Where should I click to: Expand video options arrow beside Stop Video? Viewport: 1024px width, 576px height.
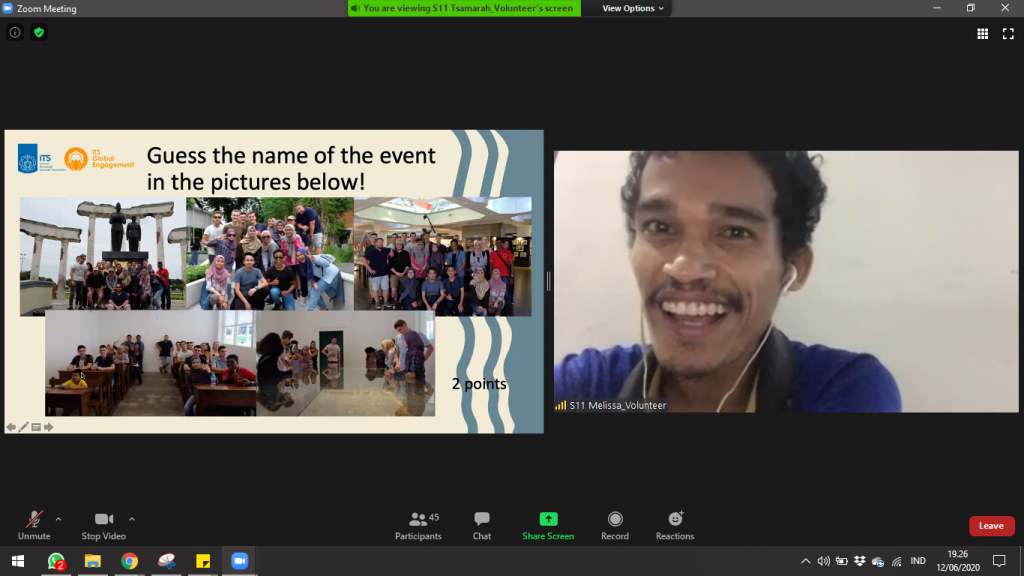click(x=132, y=519)
